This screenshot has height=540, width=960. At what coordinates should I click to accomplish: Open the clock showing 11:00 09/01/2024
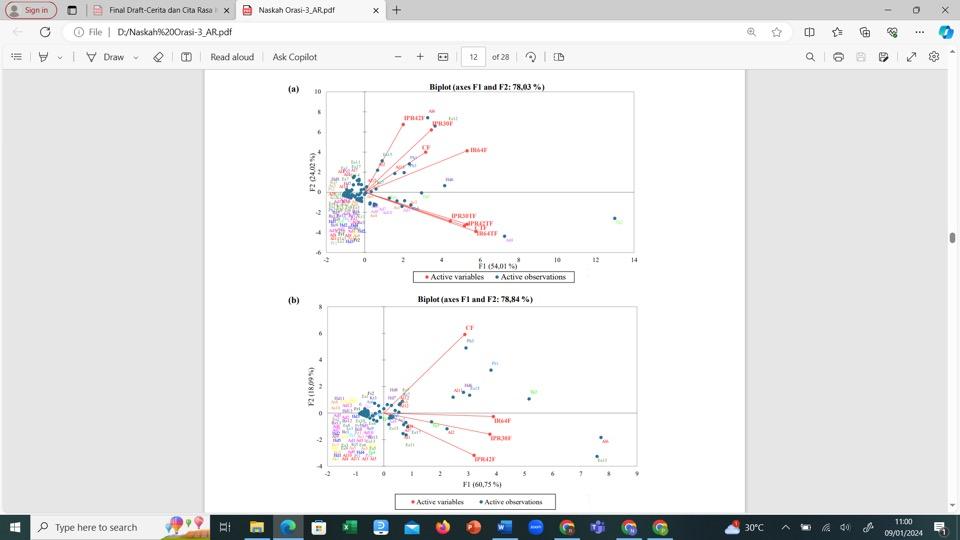tap(903, 527)
